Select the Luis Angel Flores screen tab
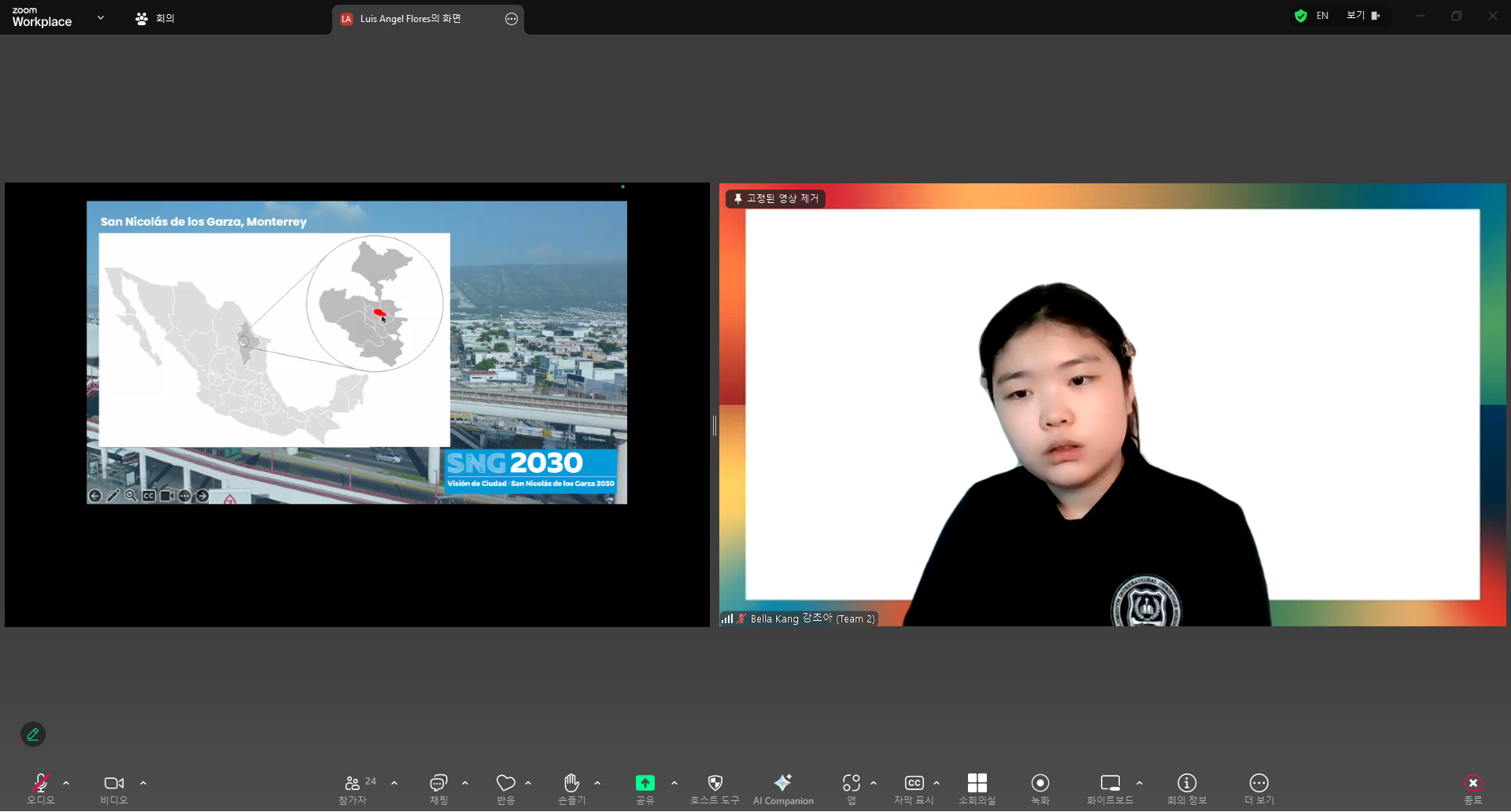This screenshot has width=1511, height=812. (x=411, y=19)
